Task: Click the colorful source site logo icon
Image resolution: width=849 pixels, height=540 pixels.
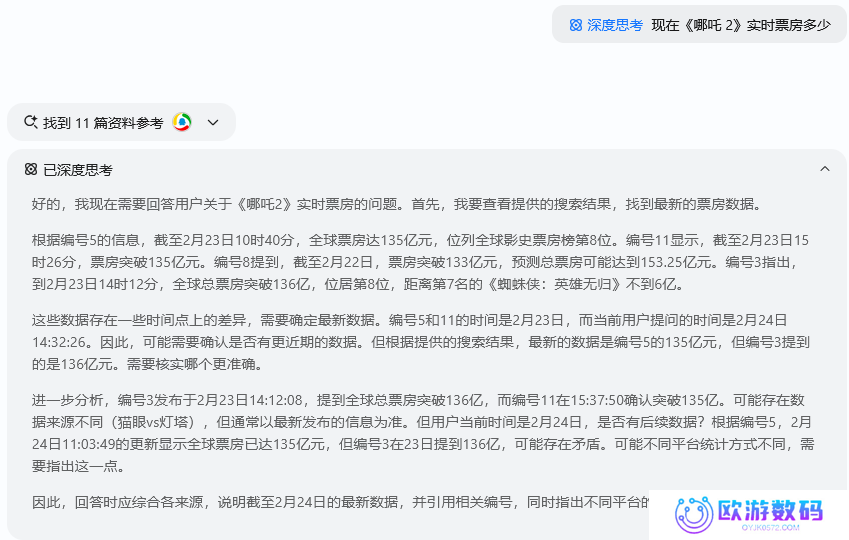Action: pos(182,122)
